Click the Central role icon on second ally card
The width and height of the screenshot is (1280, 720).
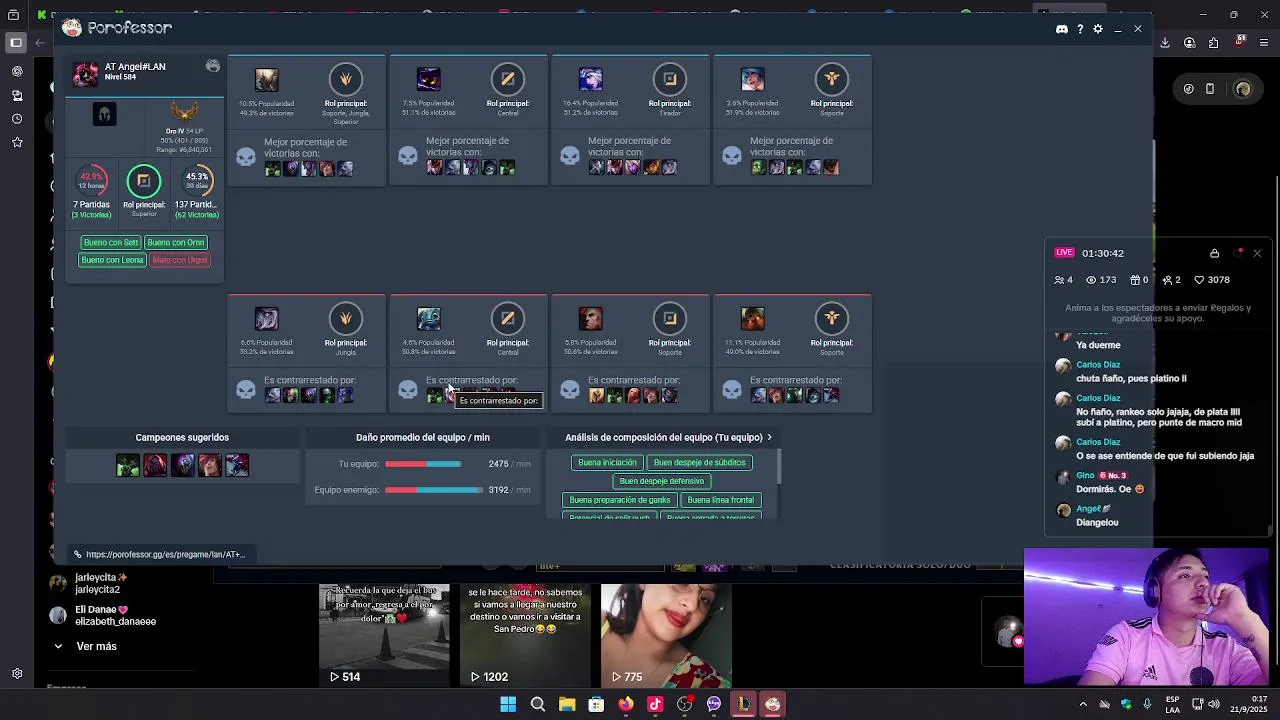pos(508,79)
